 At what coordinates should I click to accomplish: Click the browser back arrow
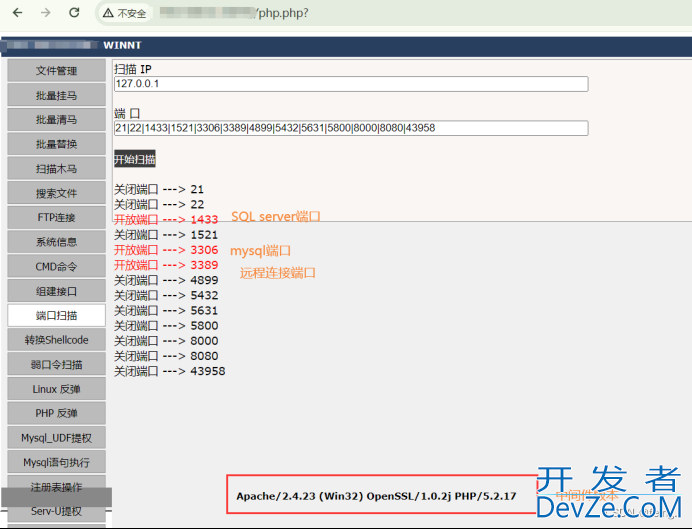(17, 13)
